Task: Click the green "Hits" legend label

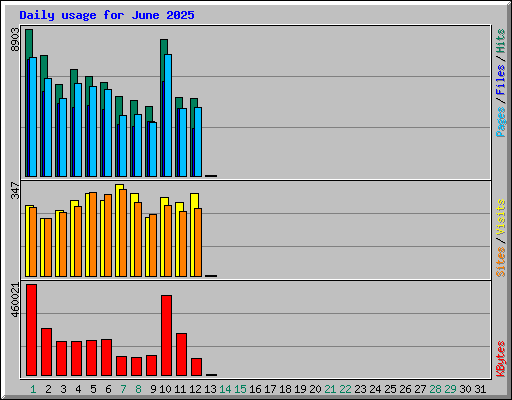Action: point(501,41)
